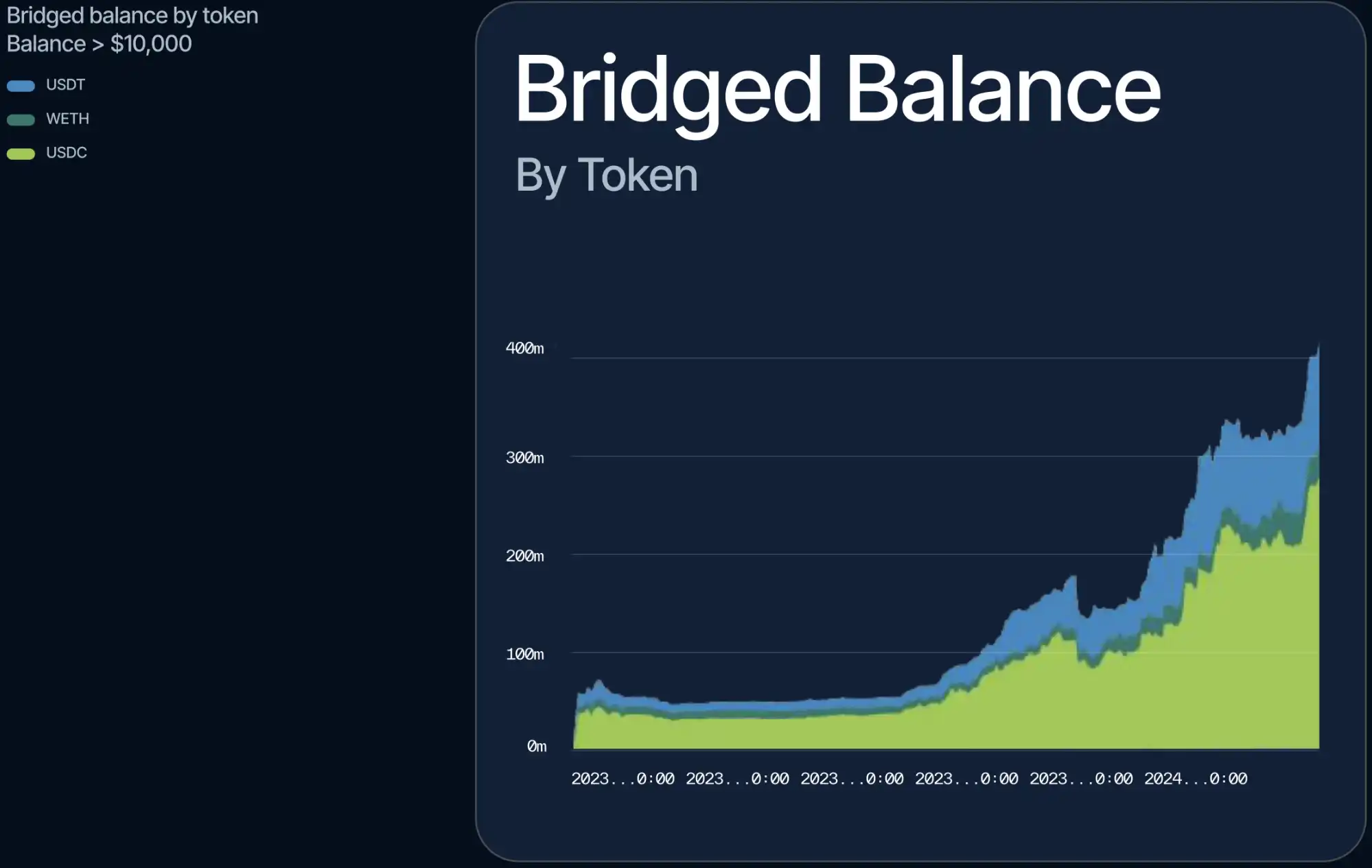The height and width of the screenshot is (868, 1372).
Task: Click the USDT blue legend swatch
Action: tap(21, 86)
